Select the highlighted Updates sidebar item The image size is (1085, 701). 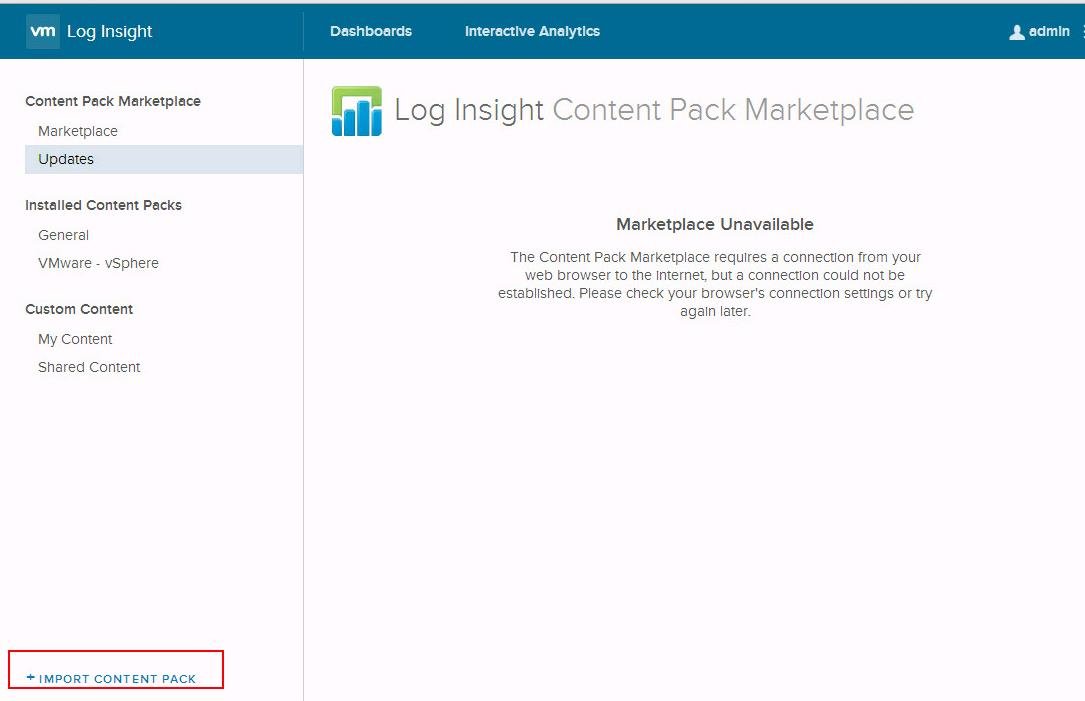click(x=66, y=159)
